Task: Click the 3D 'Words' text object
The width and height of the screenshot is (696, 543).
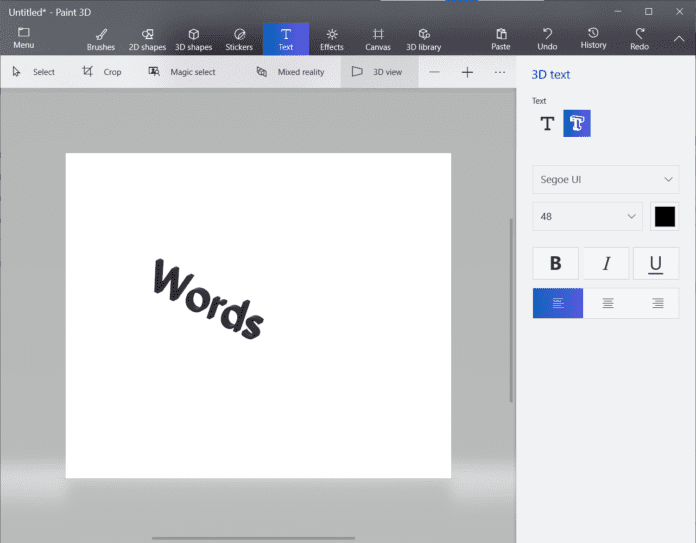Action: click(x=208, y=299)
